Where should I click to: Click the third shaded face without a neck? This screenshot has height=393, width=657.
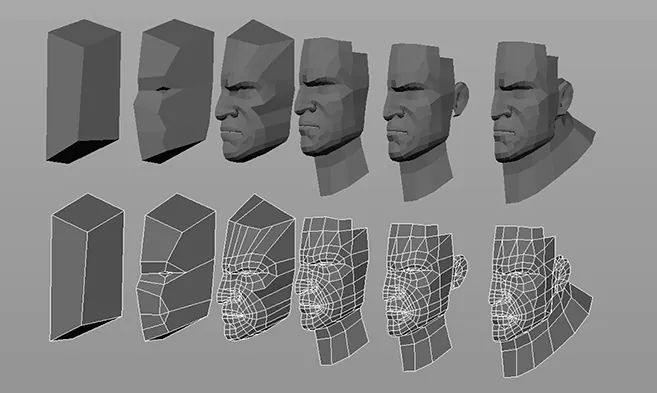pyautogui.click(x=254, y=90)
